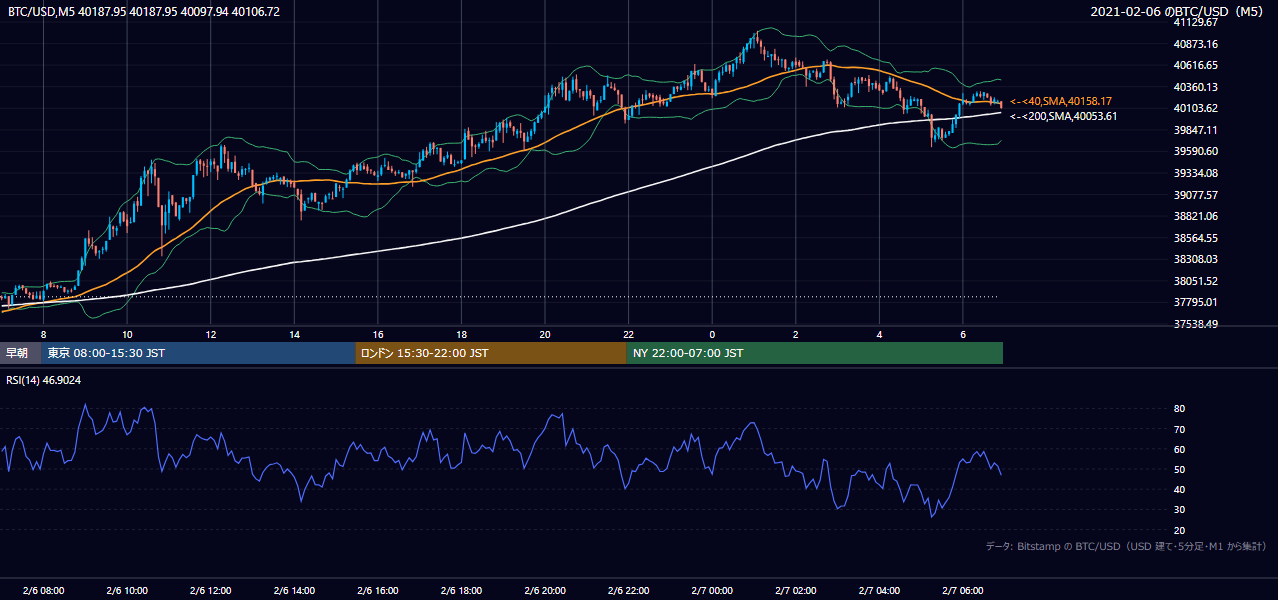Select the 早朝 session block

click(21, 353)
